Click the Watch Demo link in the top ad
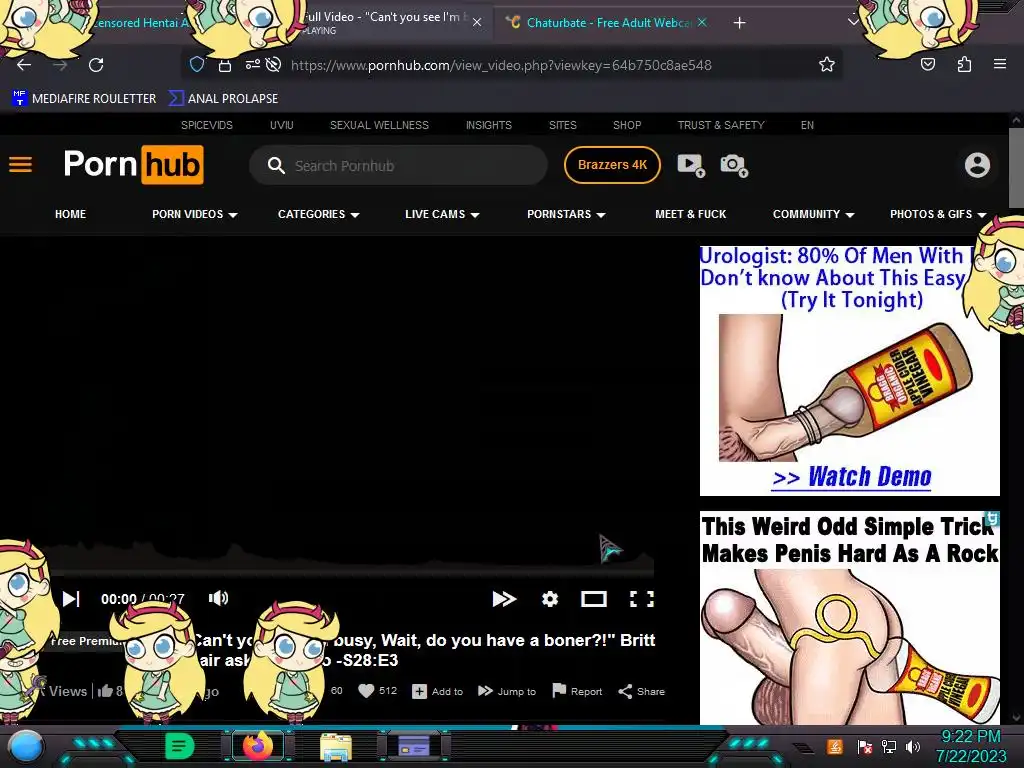1024x768 pixels. tap(852, 477)
